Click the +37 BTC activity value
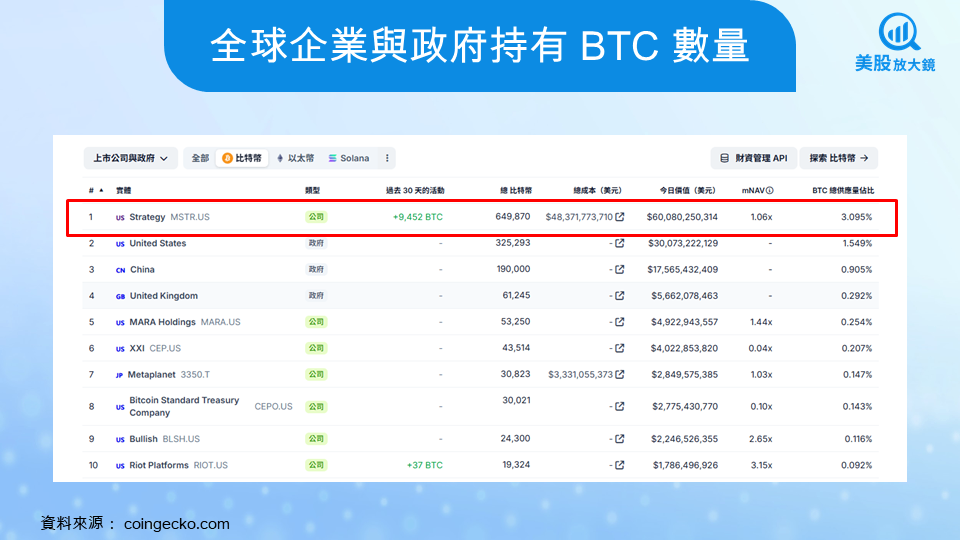The width and height of the screenshot is (960, 540). 425,465
